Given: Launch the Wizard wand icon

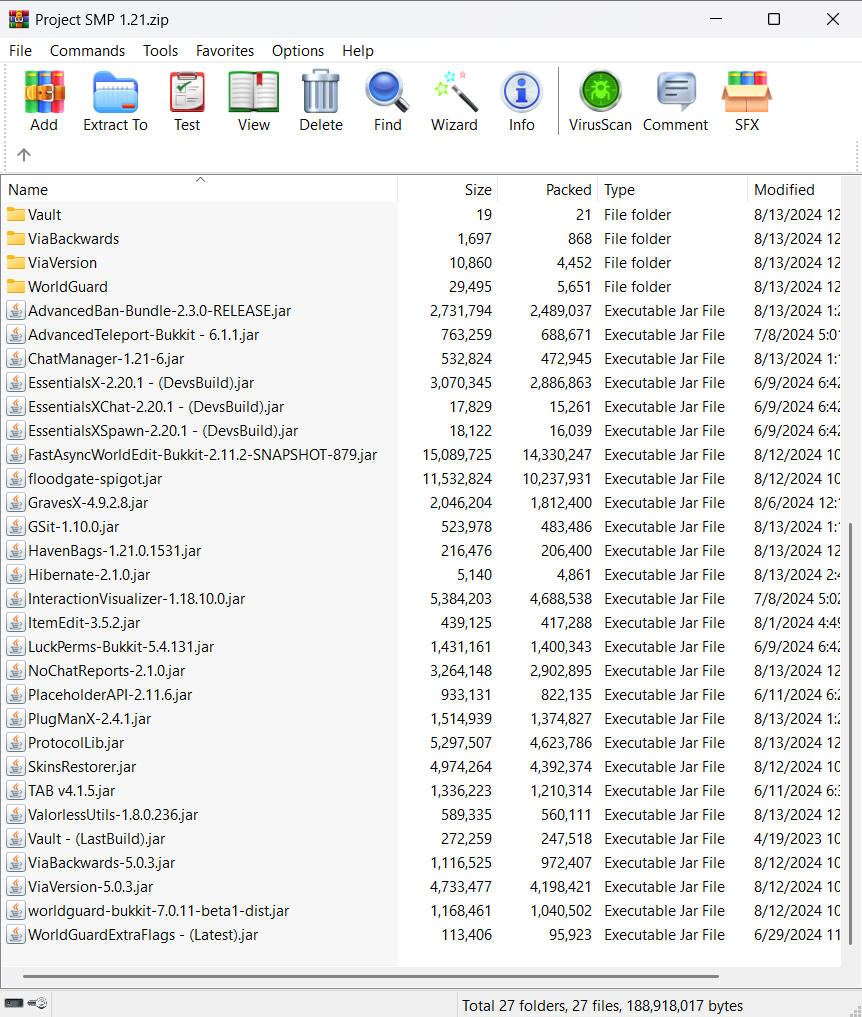Looking at the screenshot, I should click(455, 91).
